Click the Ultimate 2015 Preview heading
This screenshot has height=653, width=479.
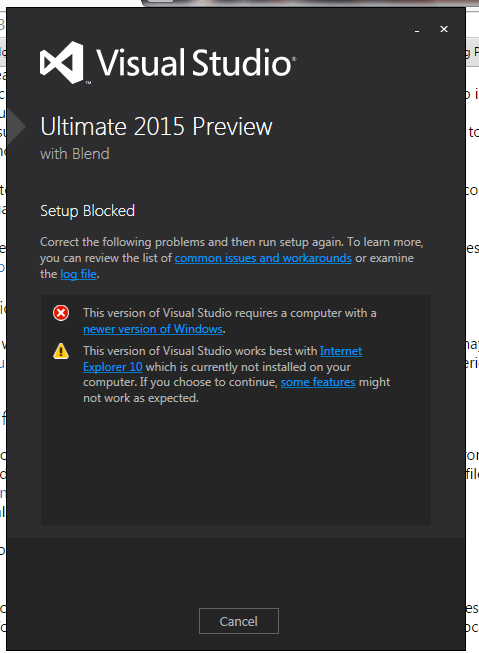point(156,126)
